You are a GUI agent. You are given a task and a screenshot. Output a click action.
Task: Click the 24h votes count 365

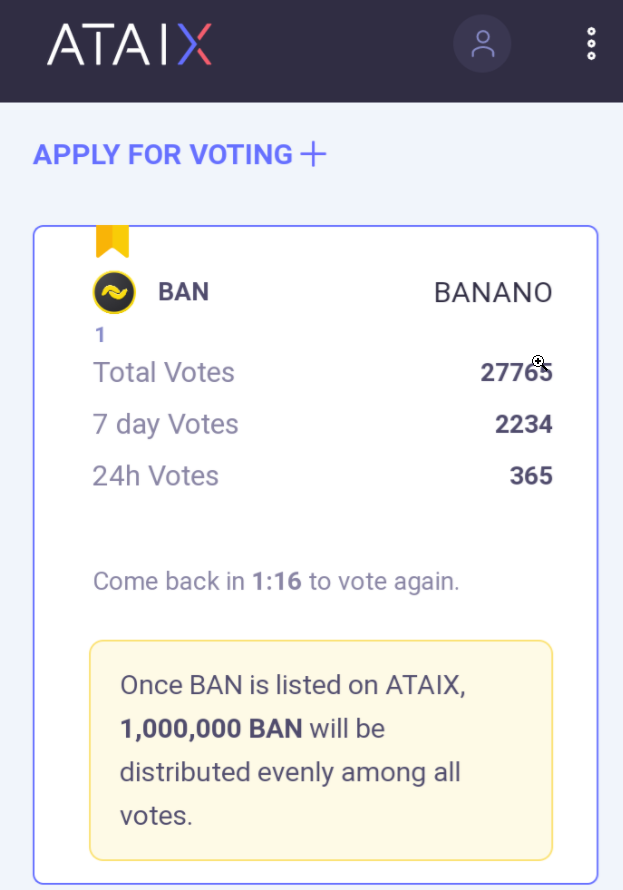[531, 476]
